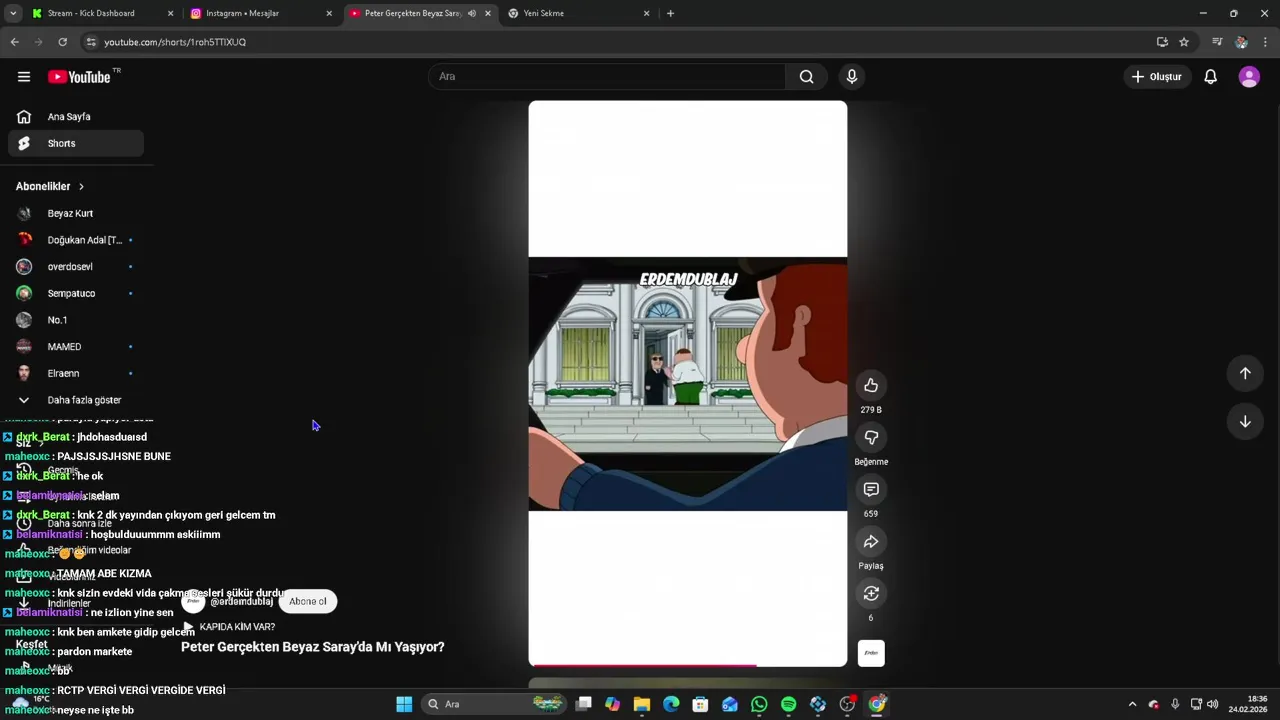Viewport: 1280px width, 720px height.
Task: Open Beyaz Kurt subscription channel
Action: (76, 213)
